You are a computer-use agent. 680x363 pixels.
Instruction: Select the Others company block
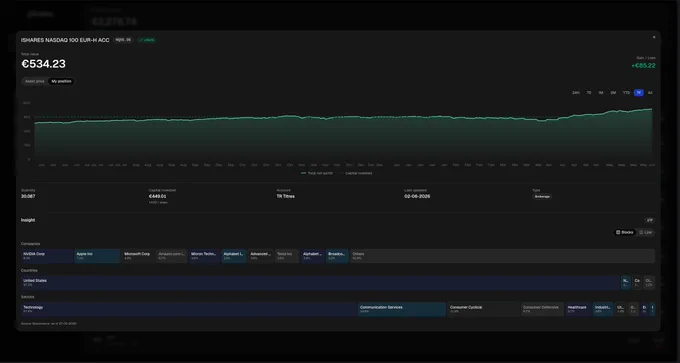pos(502,256)
